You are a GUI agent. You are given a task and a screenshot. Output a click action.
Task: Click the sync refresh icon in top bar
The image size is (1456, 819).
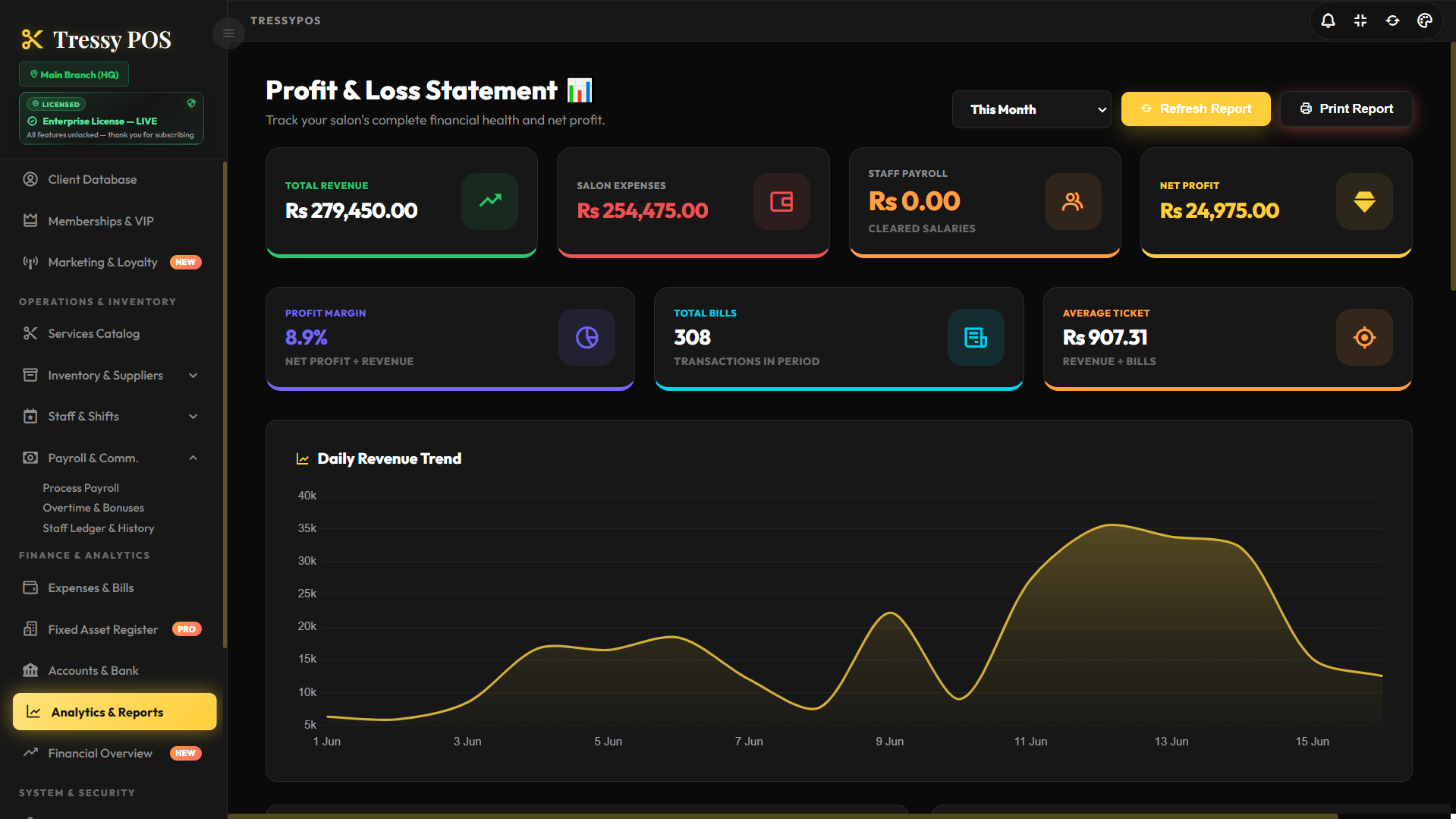pos(1392,20)
